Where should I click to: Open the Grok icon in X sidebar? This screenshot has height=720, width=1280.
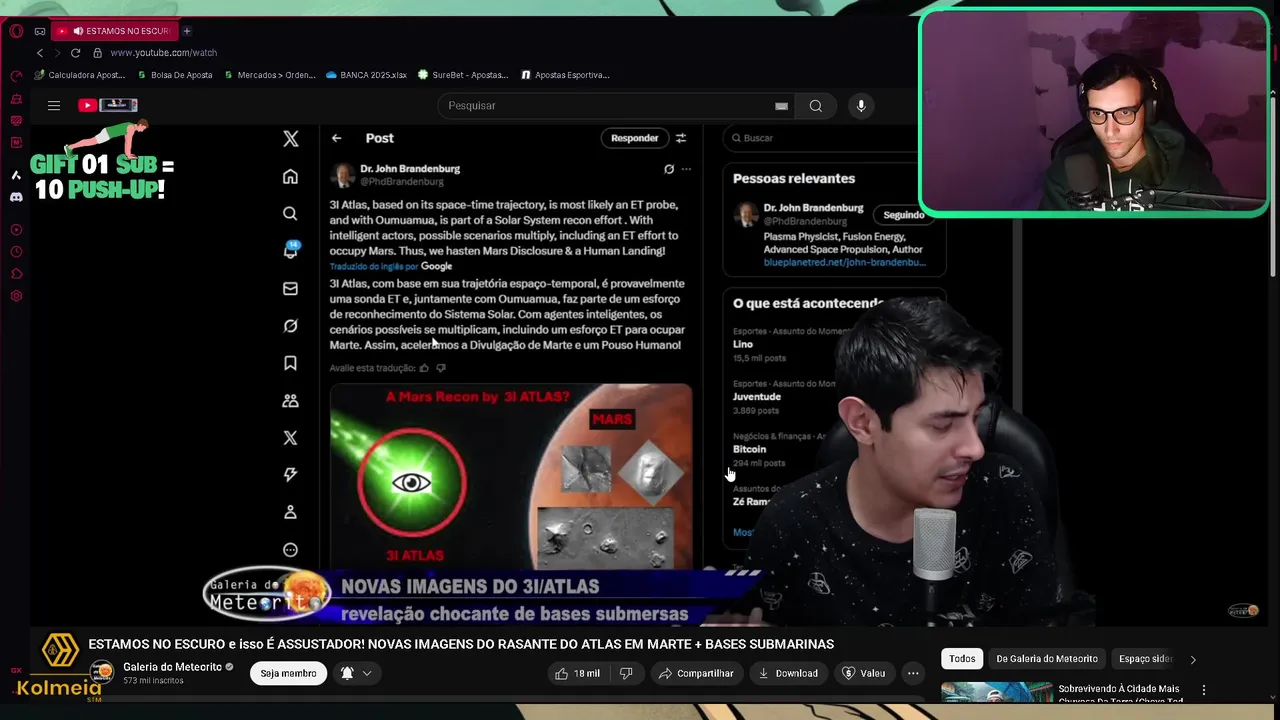click(290, 326)
